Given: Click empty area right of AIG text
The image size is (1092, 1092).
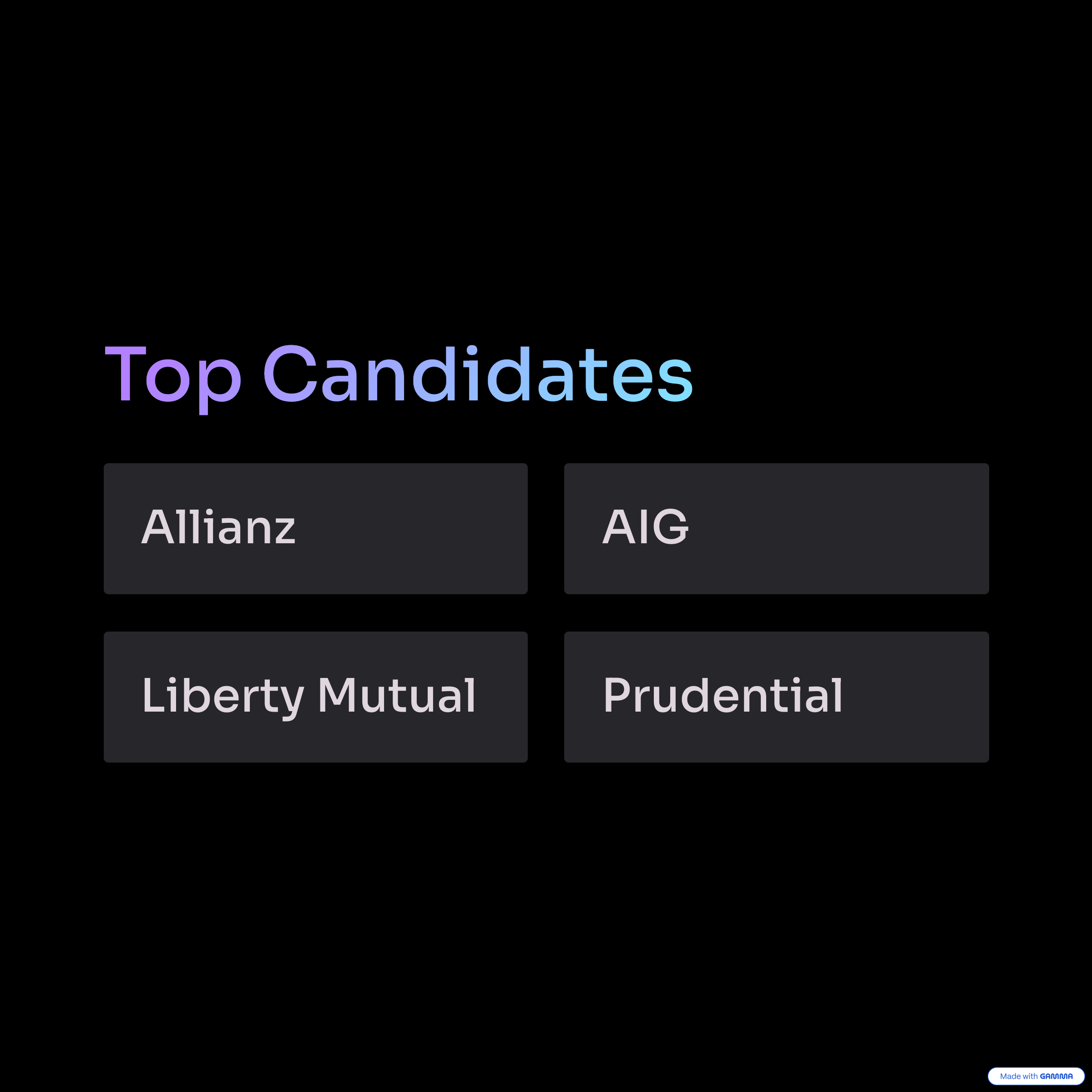Looking at the screenshot, I should [837, 528].
